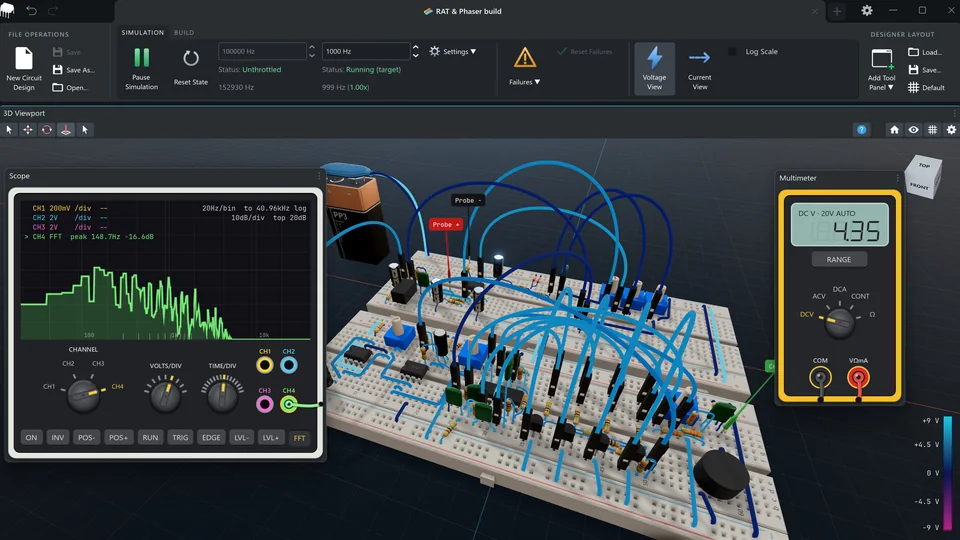Click the multimeter RANGE button
The image size is (960, 540).
point(839,260)
